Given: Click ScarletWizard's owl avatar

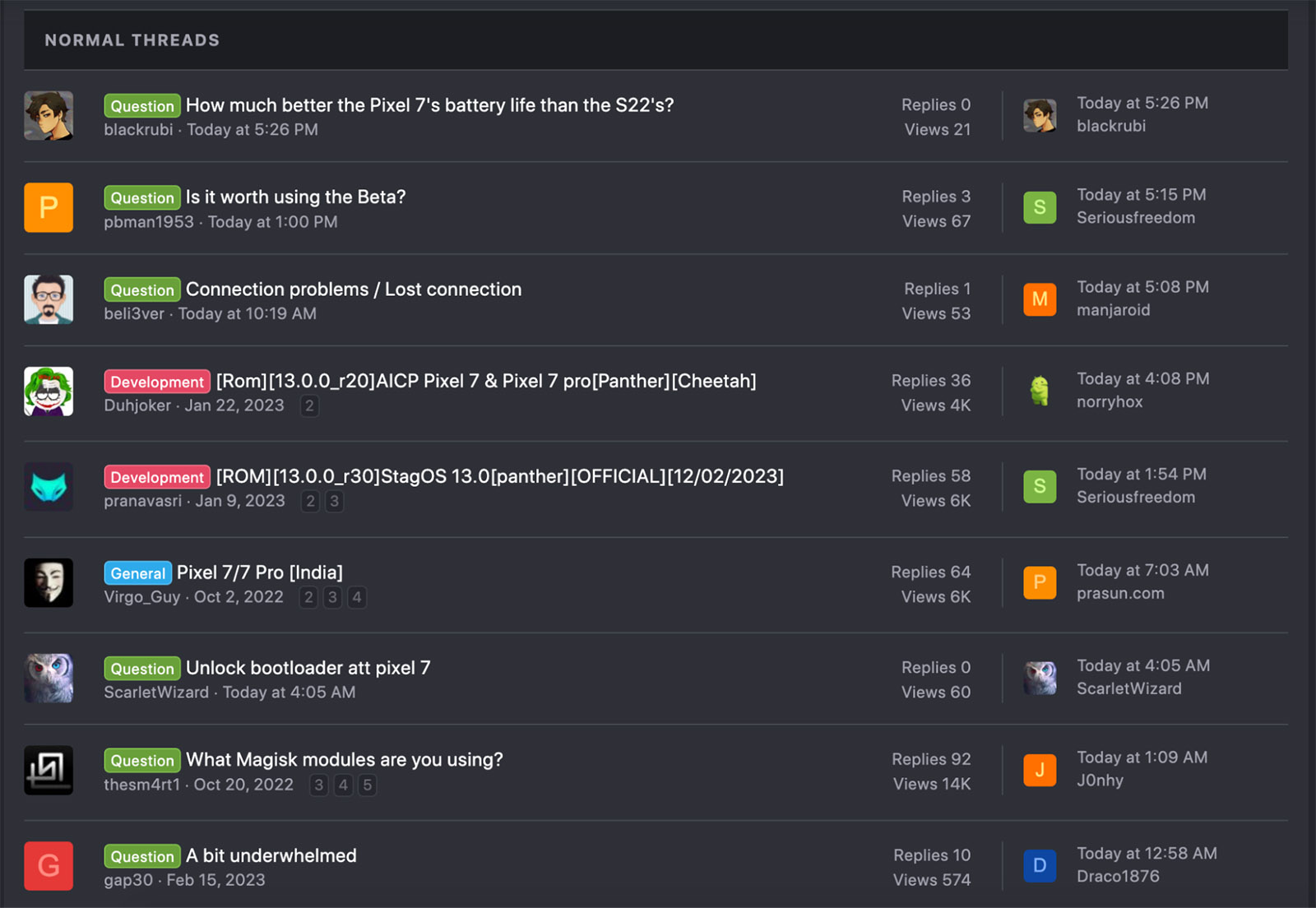Looking at the screenshot, I should tap(49, 678).
